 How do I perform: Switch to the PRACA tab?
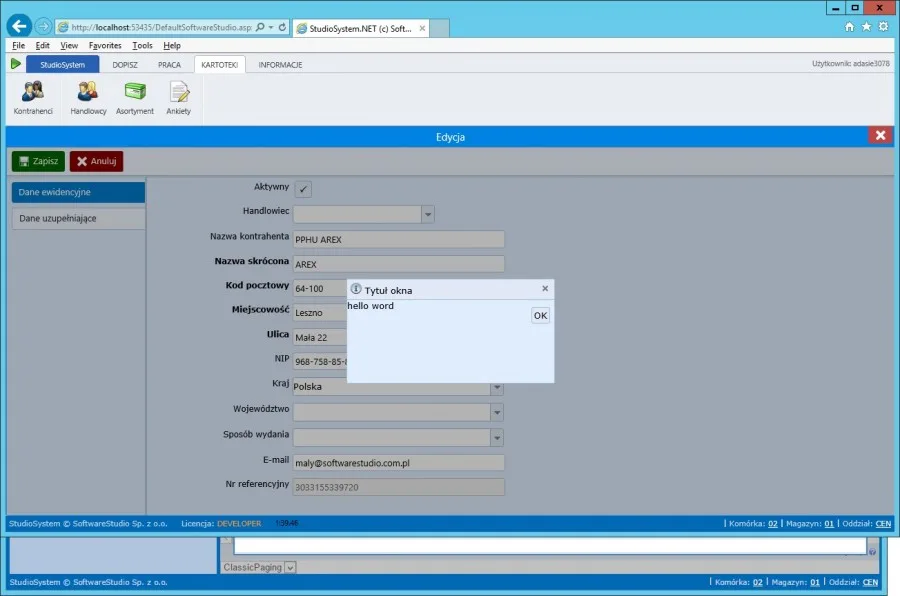coord(169,65)
